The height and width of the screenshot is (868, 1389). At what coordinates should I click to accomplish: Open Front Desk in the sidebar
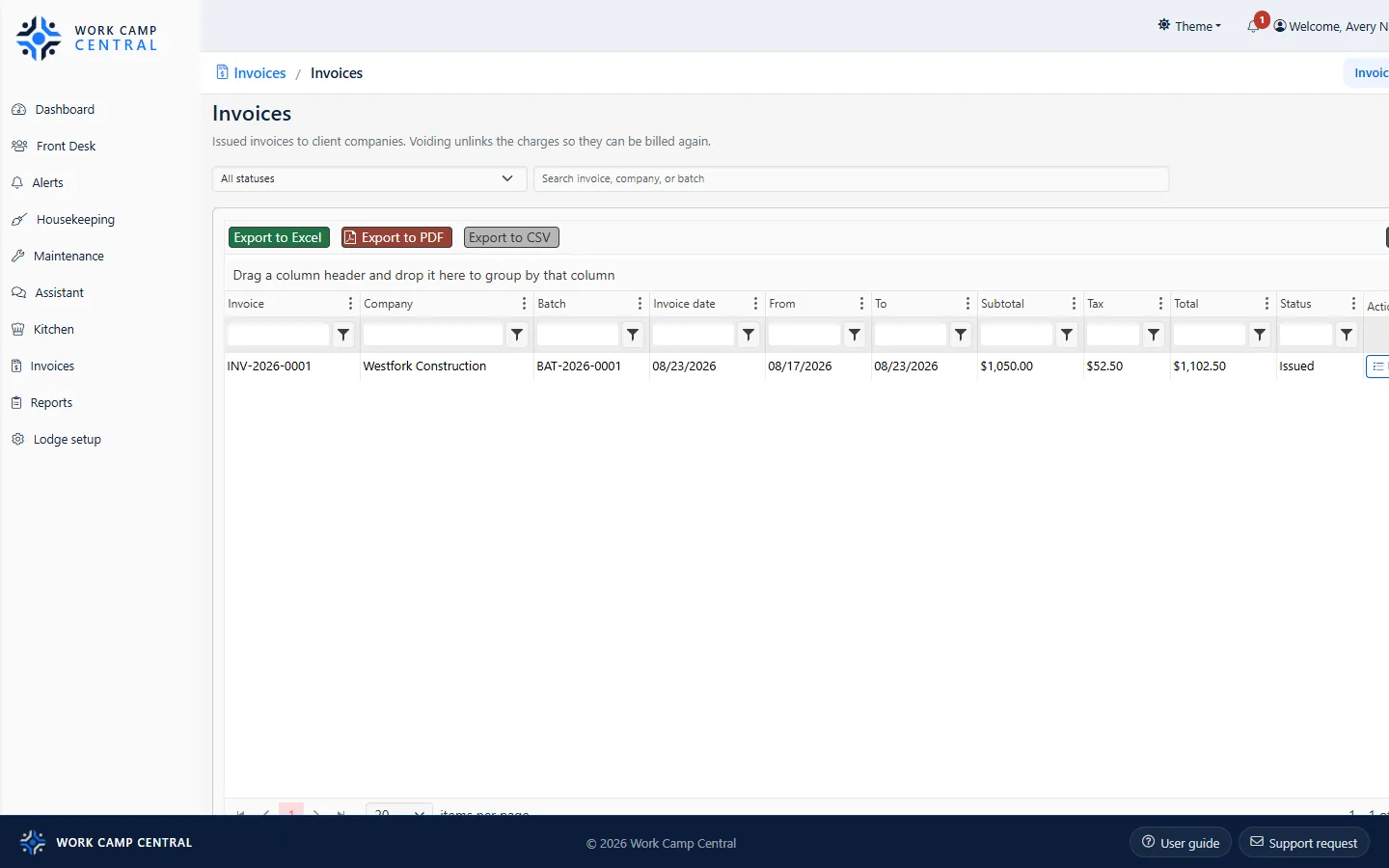pyautogui.click(x=54, y=147)
